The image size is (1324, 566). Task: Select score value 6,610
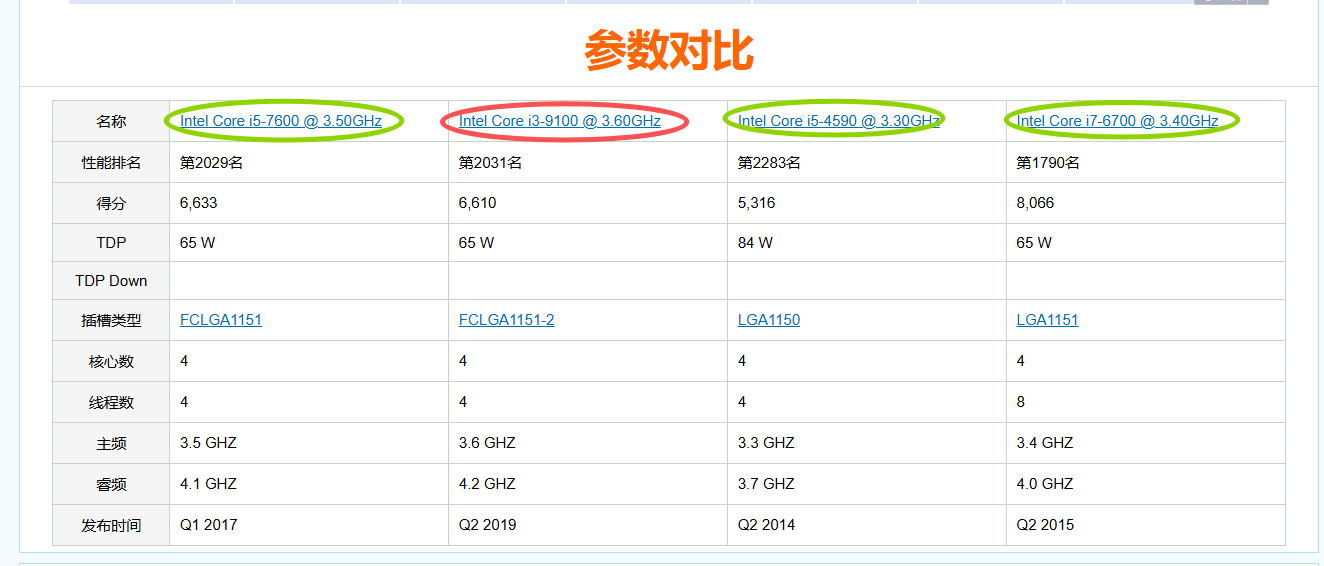(x=478, y=203)
